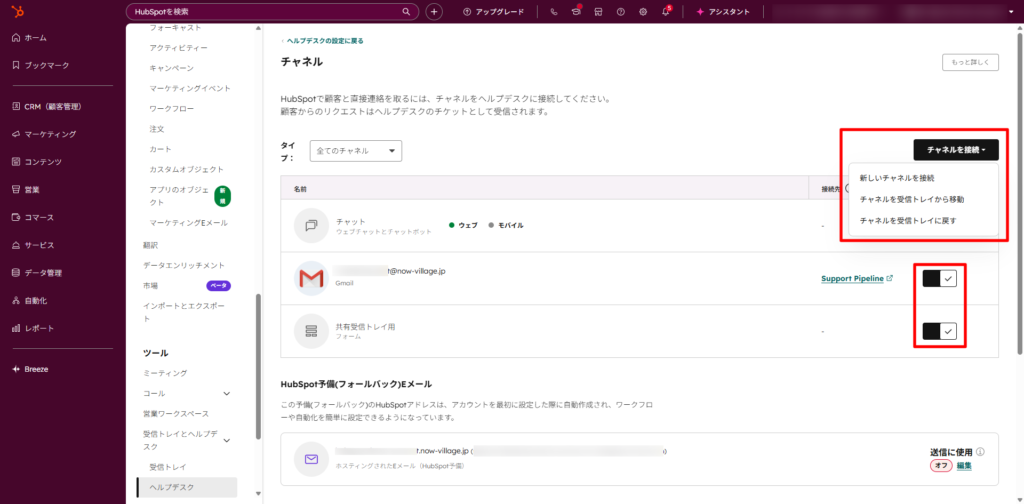Viewport: 1024px width, 504px height.
Task: Open コンテンツ in the sidebar
Action: pos(37,162)
